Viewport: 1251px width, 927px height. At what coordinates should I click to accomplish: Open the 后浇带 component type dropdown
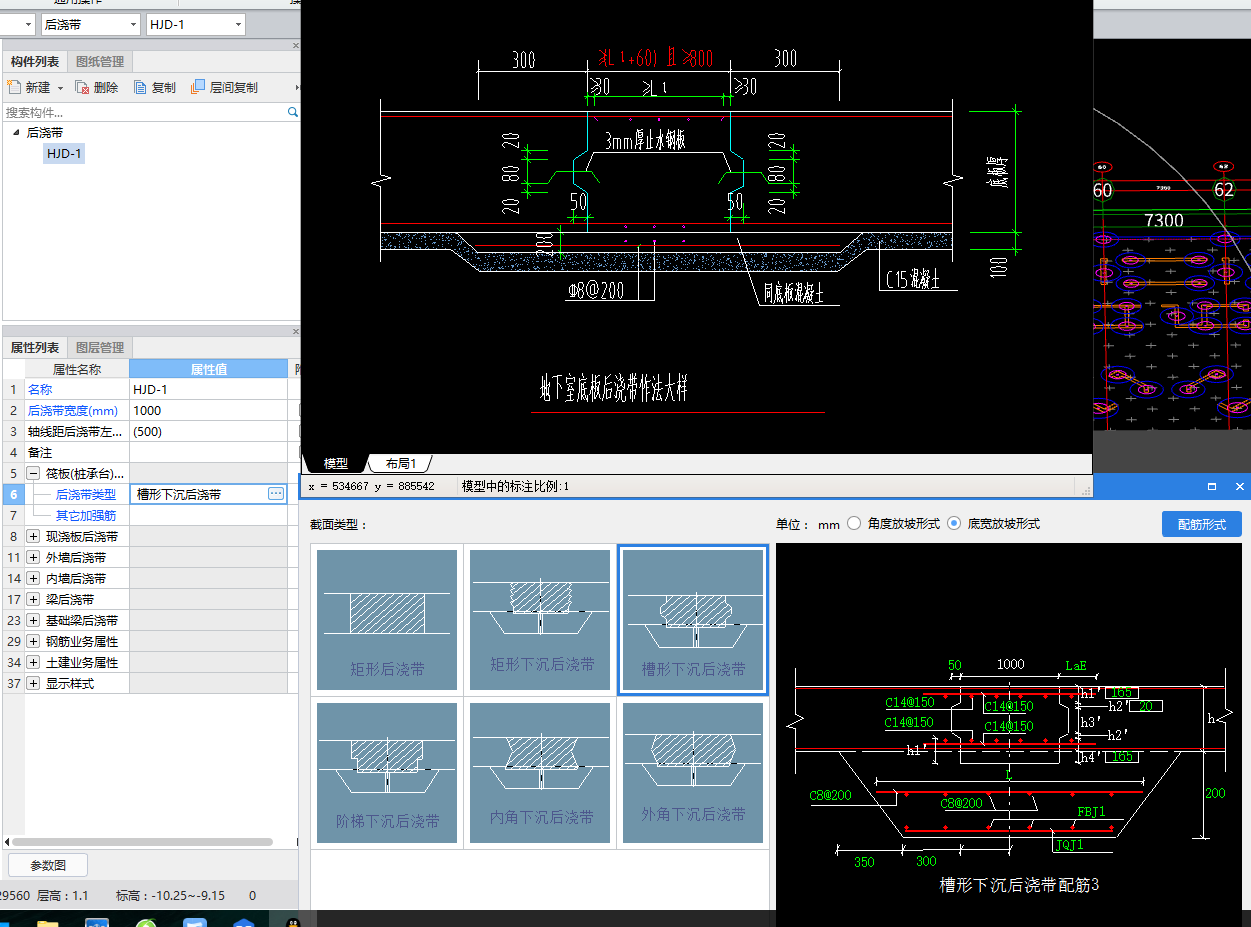coord(134,24)
